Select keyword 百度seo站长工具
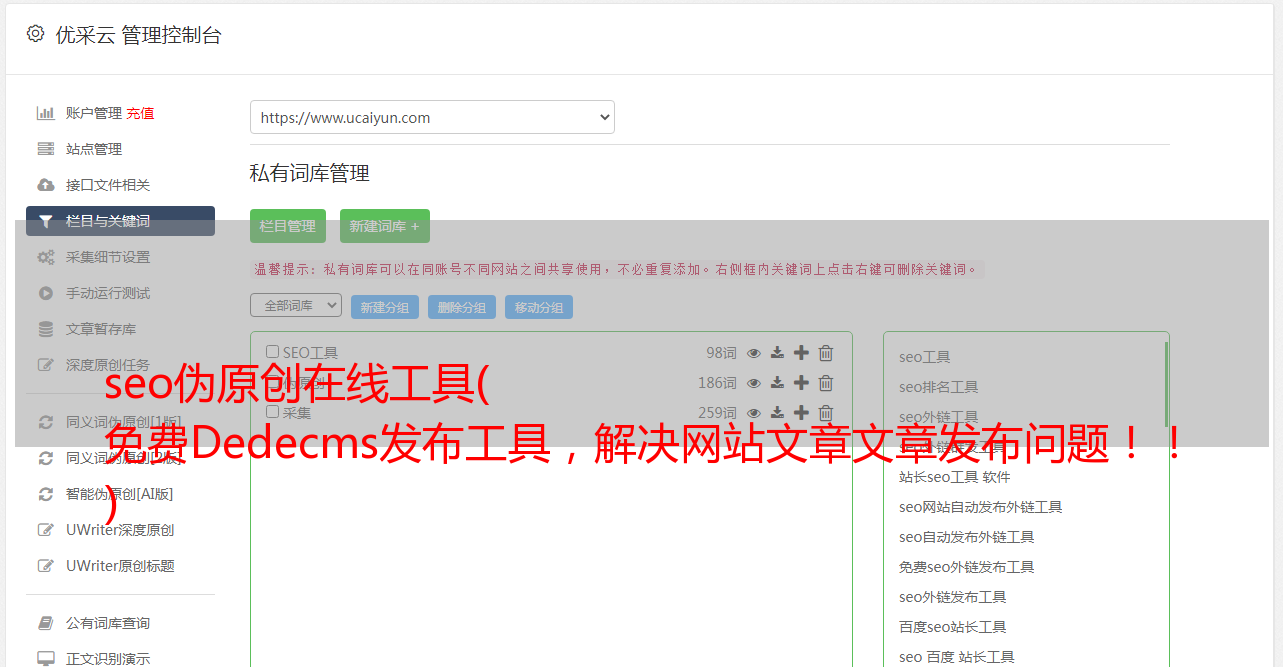Image resolution: width=1283 pixels, height=667 pixels. point(952,627)
